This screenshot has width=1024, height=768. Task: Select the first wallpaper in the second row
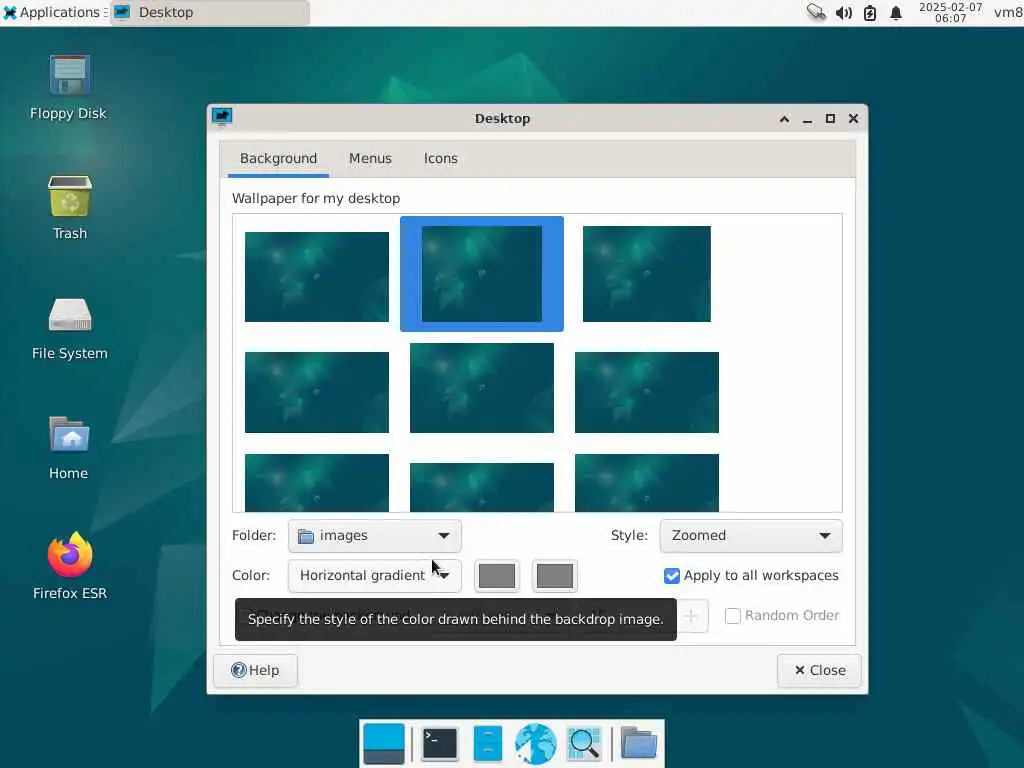(317, 392)
